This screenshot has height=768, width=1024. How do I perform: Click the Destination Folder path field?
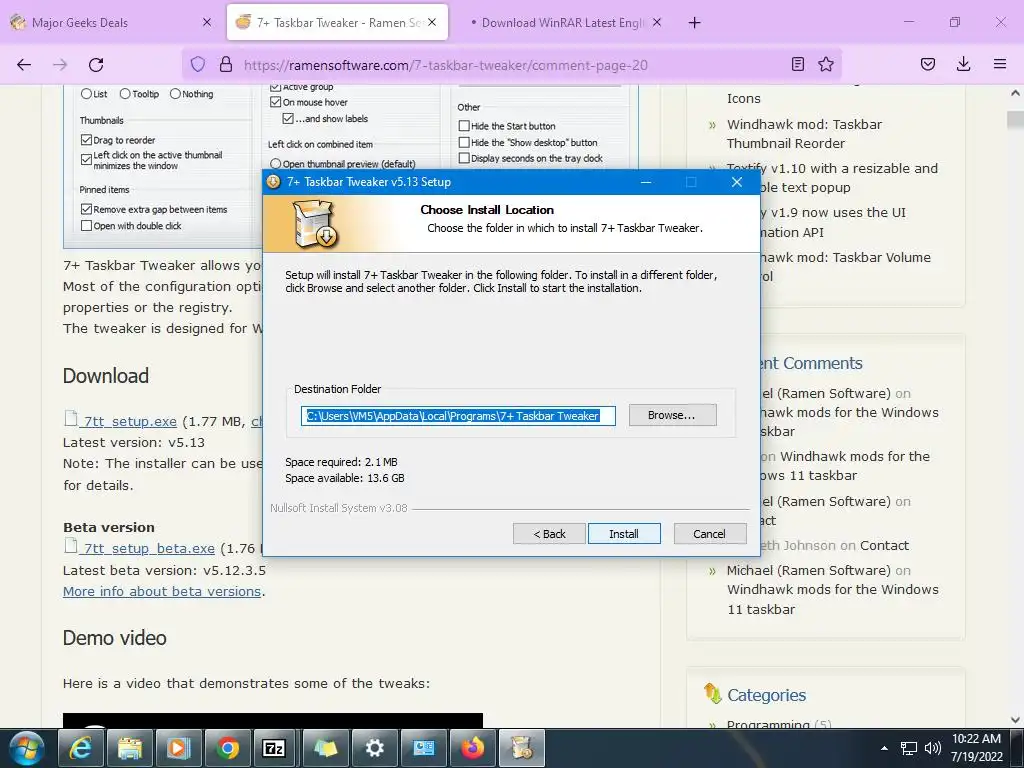coord(458,416)
